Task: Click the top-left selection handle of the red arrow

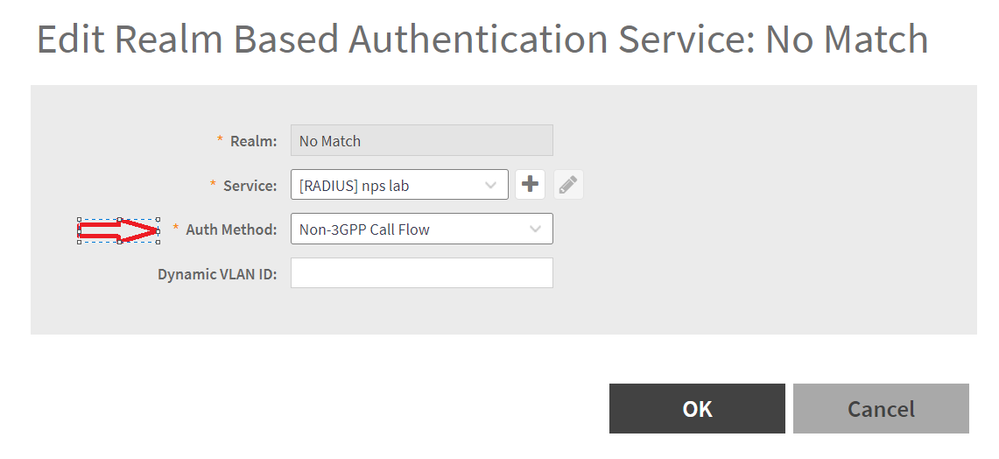Action: coord(79,219)
